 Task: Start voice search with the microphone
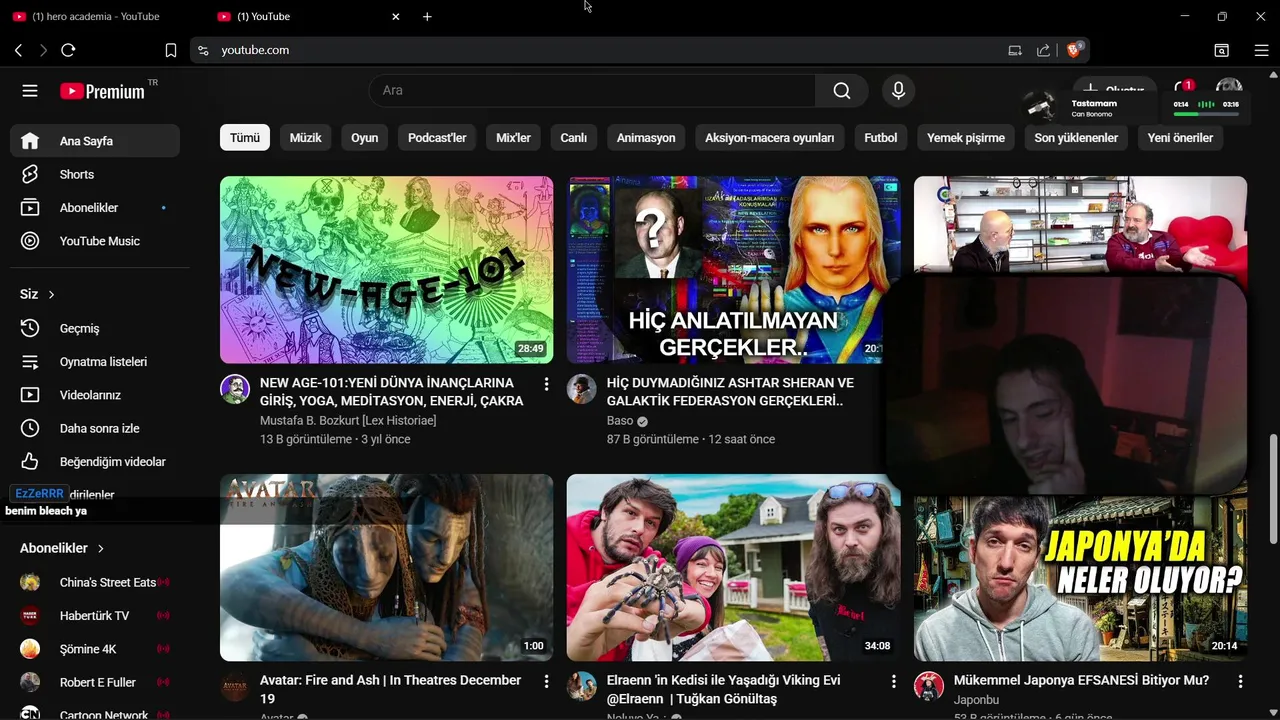[898, 91]
